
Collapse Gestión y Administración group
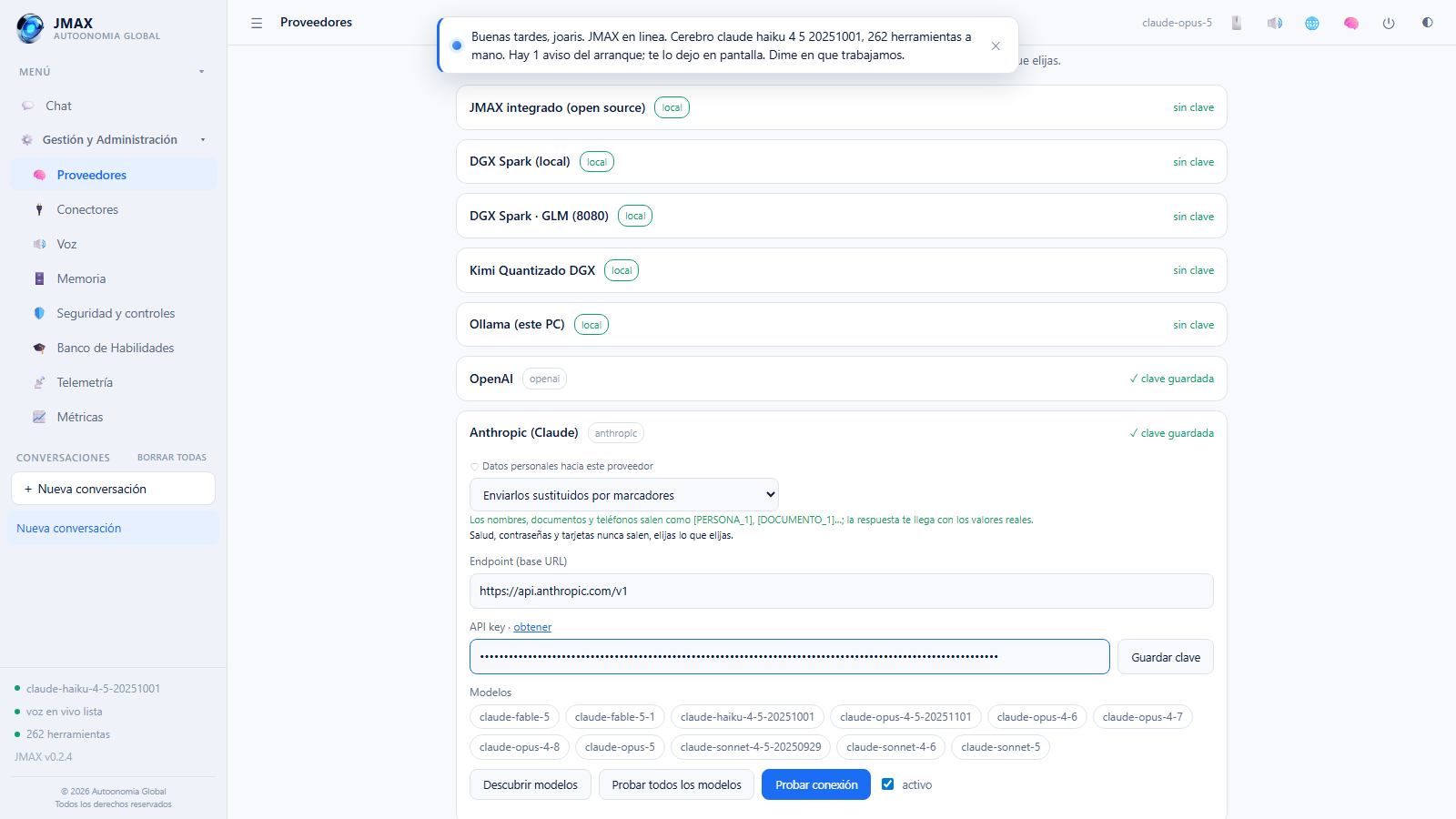[x=203, y=140]
